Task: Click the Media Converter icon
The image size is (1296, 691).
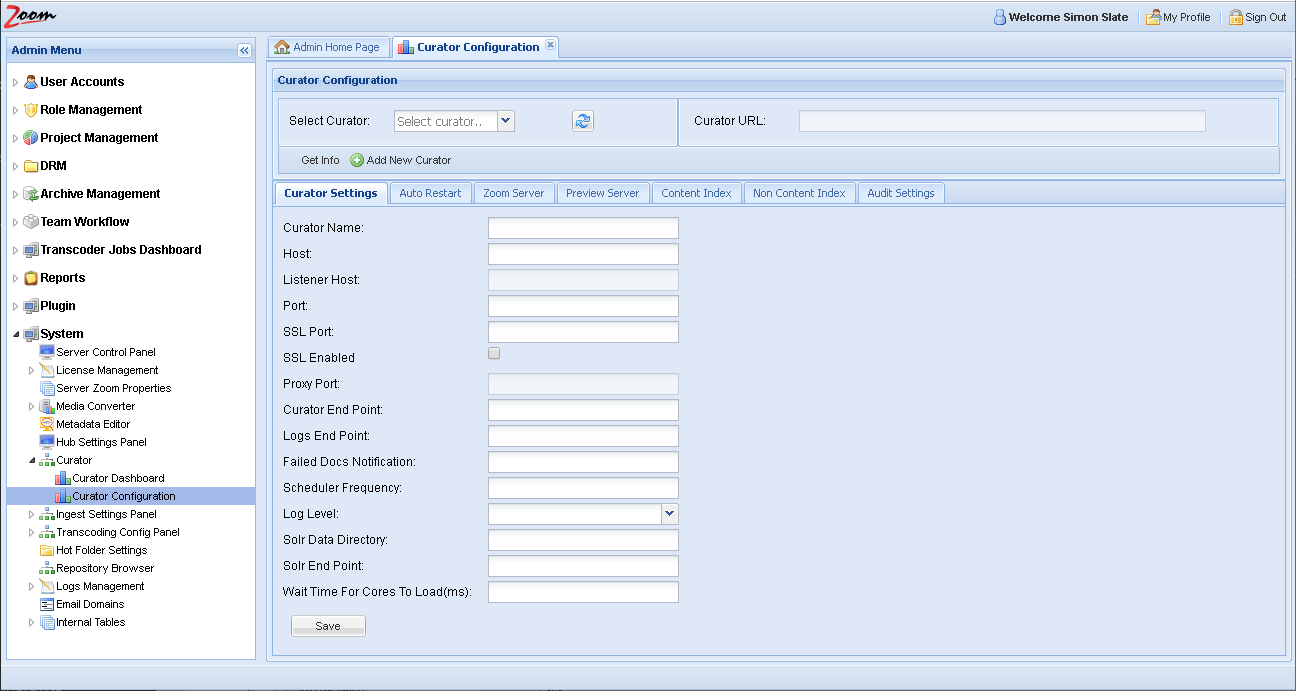Action: pos(47,406)
